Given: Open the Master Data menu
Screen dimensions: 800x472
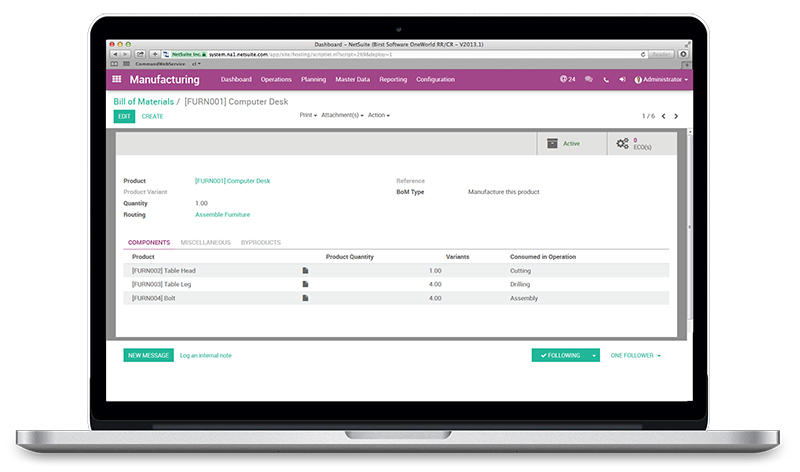Looking at the screenshot, I should tap(352, 79).
